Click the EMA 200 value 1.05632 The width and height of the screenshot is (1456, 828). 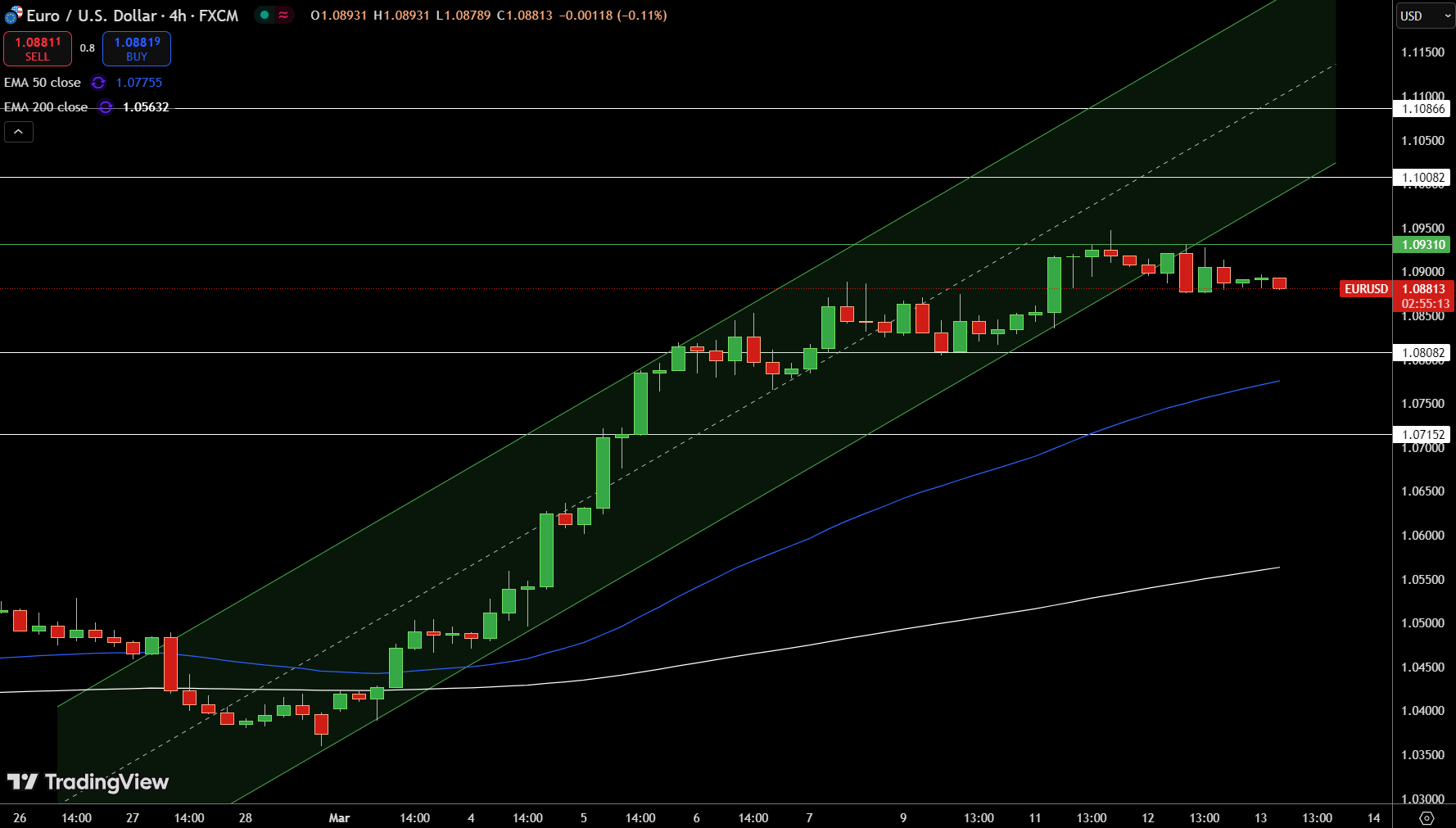click(x=146, y=107)
